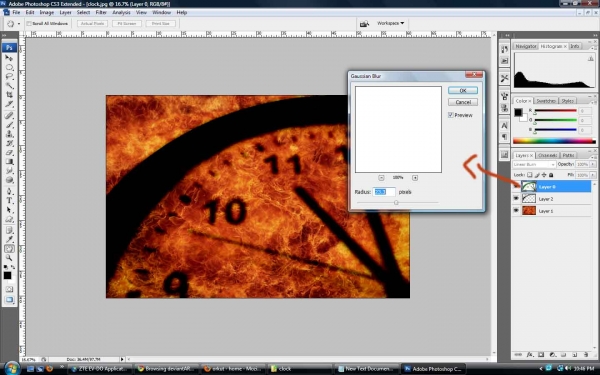Select the Slice tool
Image resolution: width=600 pixels, height=375 pixels.
[9, 104]
